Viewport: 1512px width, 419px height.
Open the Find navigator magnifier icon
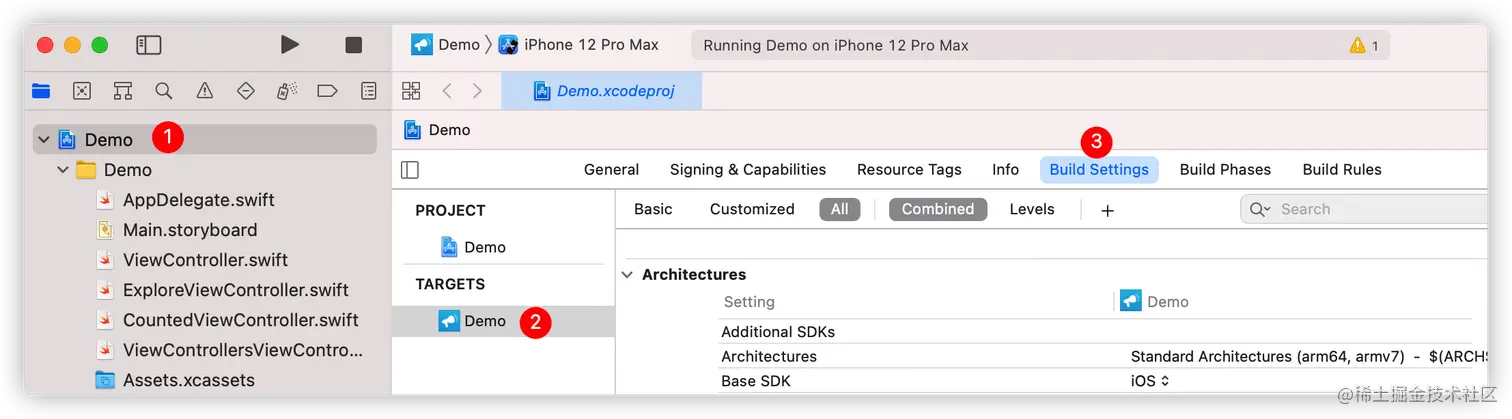(164, 91)
